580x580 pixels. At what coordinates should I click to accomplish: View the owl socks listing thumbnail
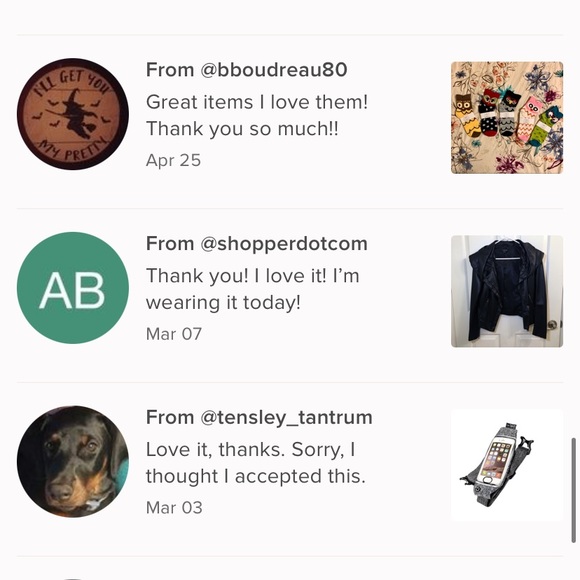click(x=507, y=118)
